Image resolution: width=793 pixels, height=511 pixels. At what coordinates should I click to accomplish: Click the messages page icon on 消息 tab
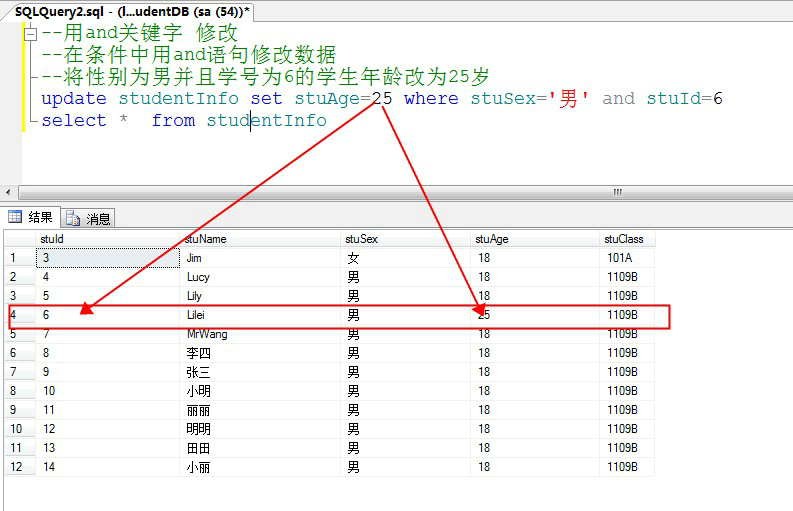(x=73, y=219)
